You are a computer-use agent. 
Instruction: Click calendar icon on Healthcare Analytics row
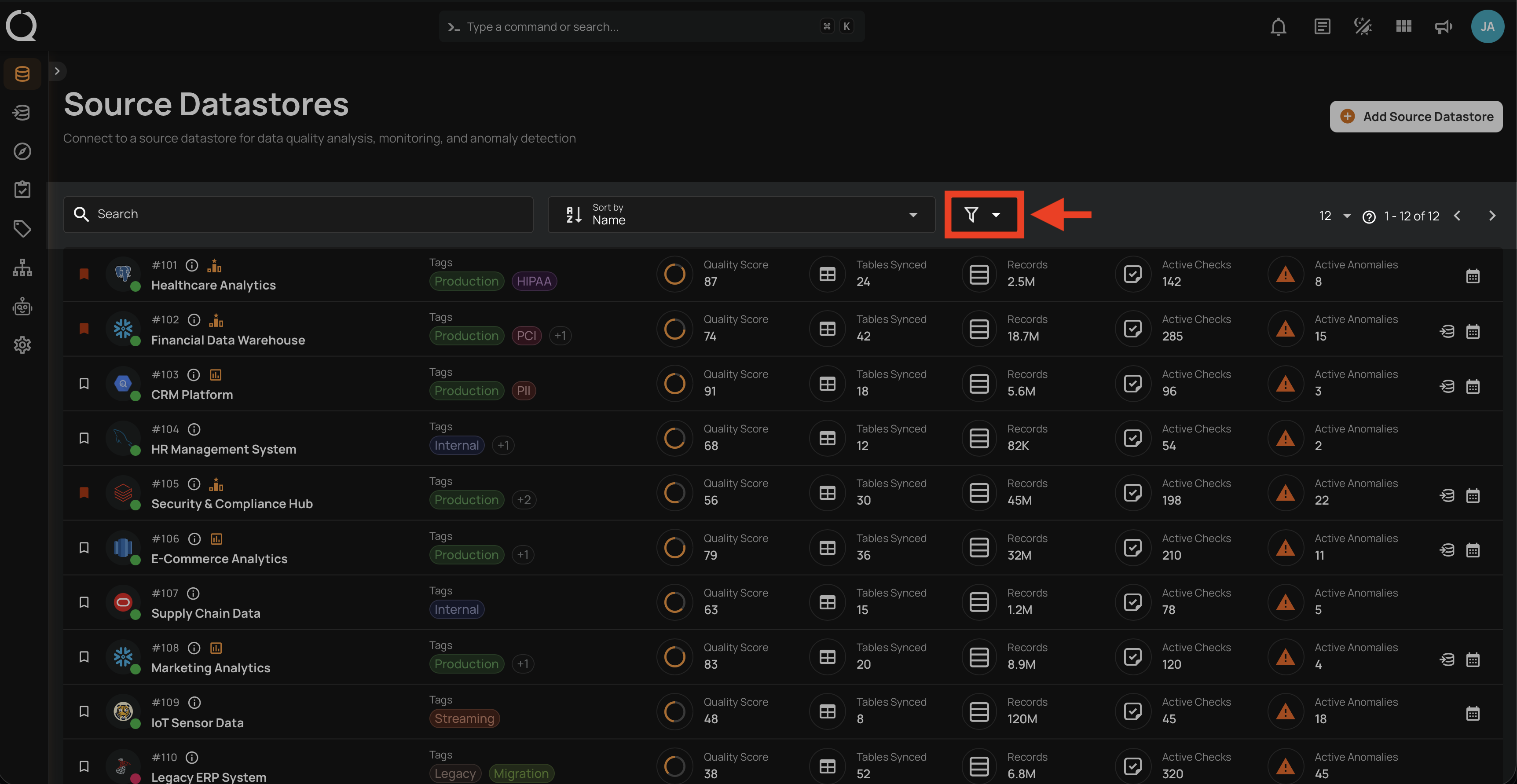(1472, 276)
